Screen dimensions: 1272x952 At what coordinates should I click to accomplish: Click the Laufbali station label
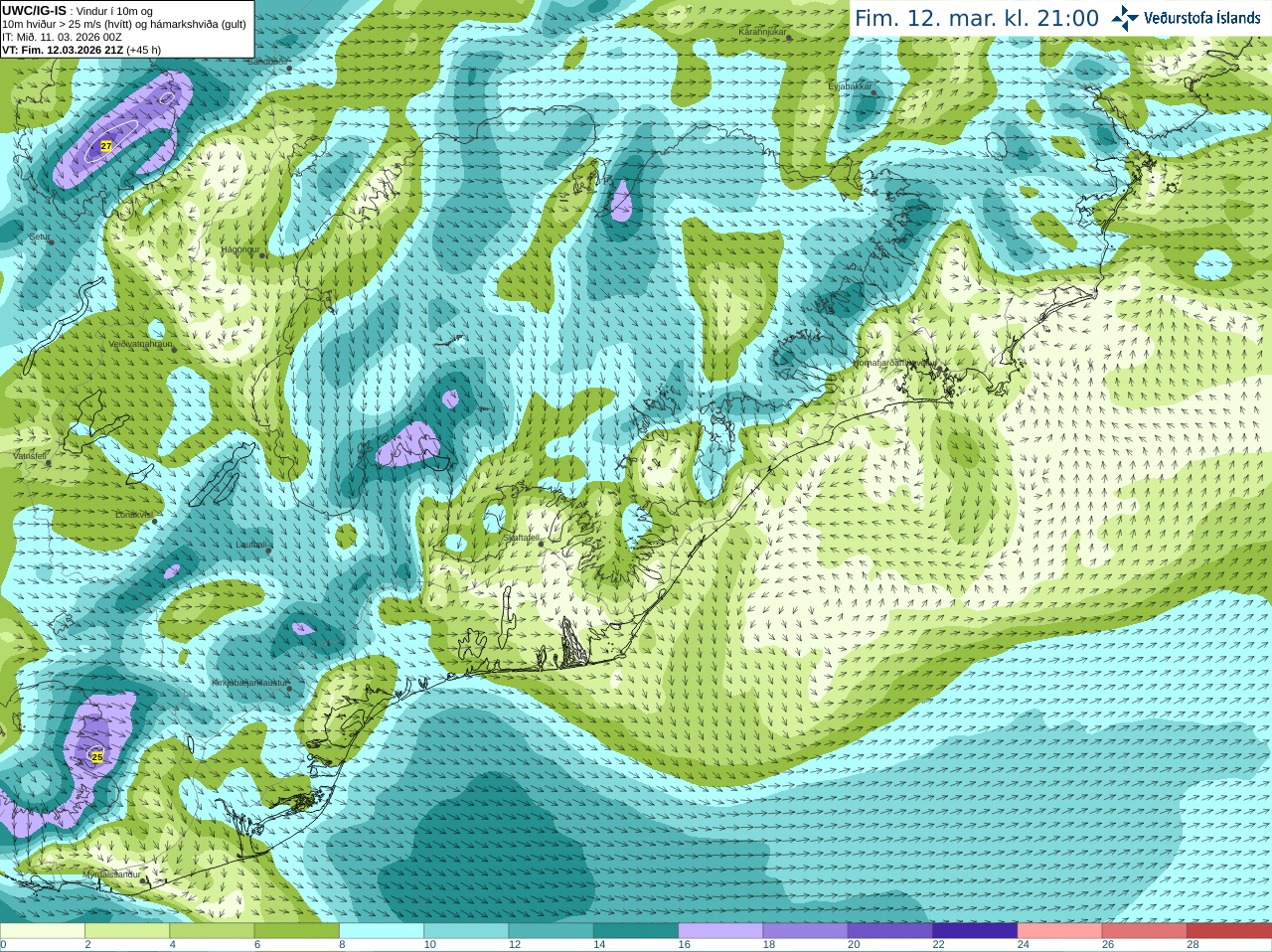tap(250, 545)
